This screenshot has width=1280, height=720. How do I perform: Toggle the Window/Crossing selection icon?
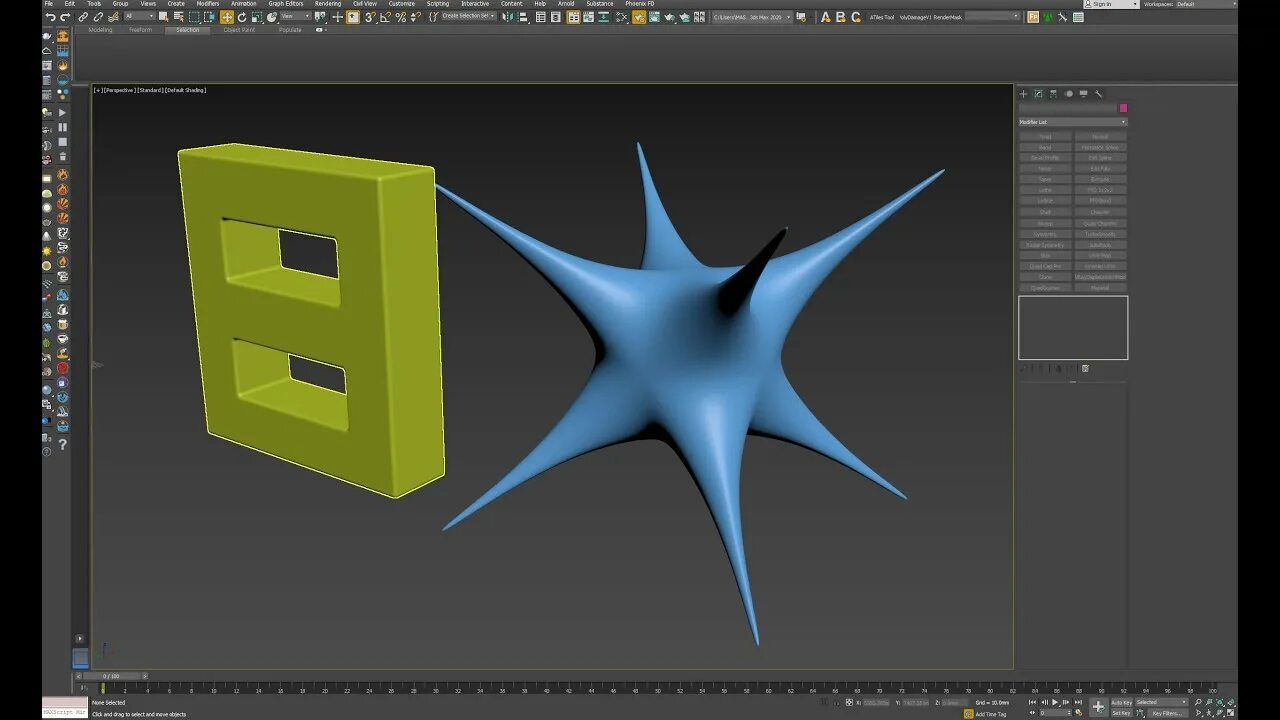pos(208,17)
